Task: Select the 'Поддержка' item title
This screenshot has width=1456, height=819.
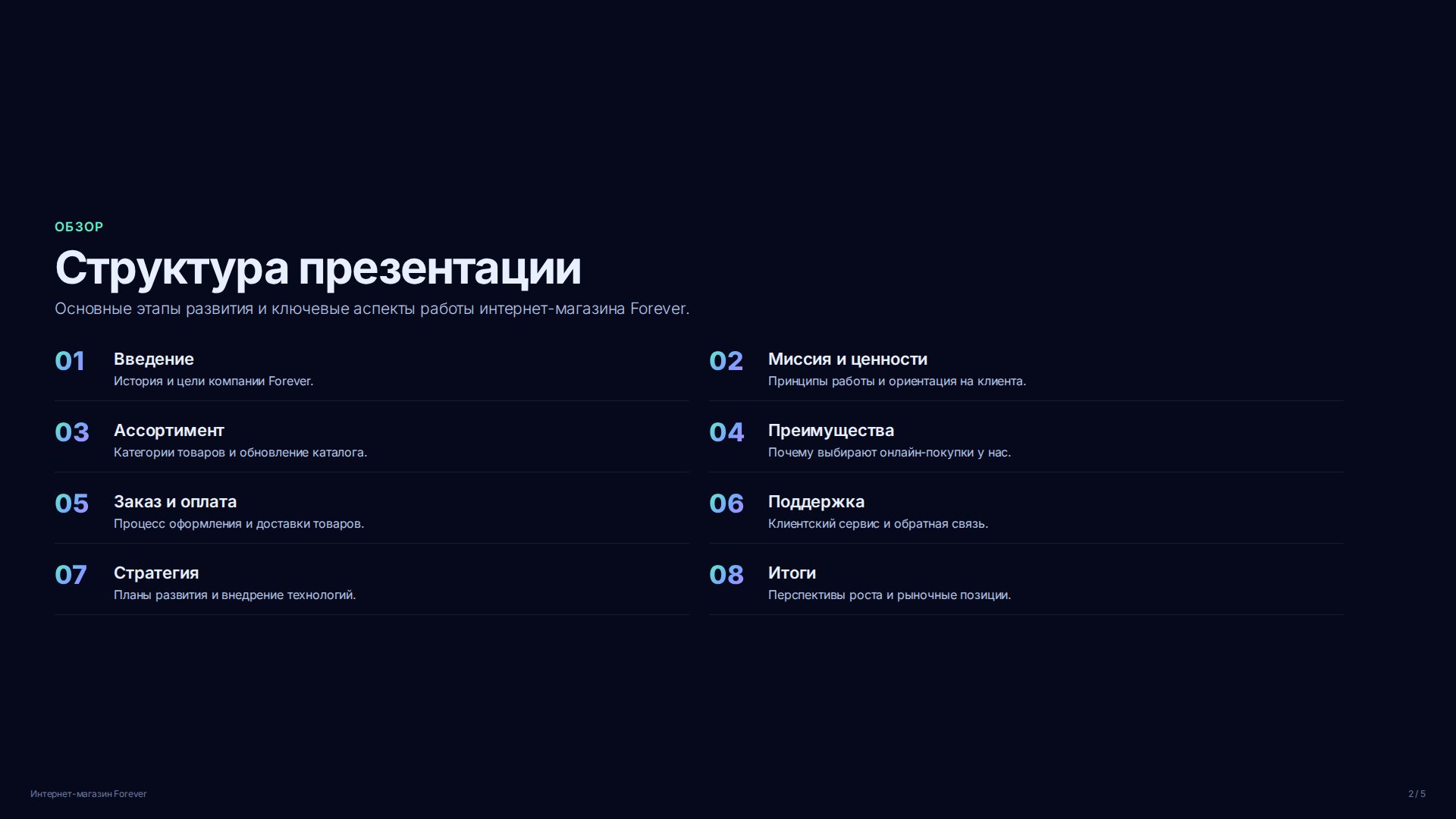Action: (816, 502)
